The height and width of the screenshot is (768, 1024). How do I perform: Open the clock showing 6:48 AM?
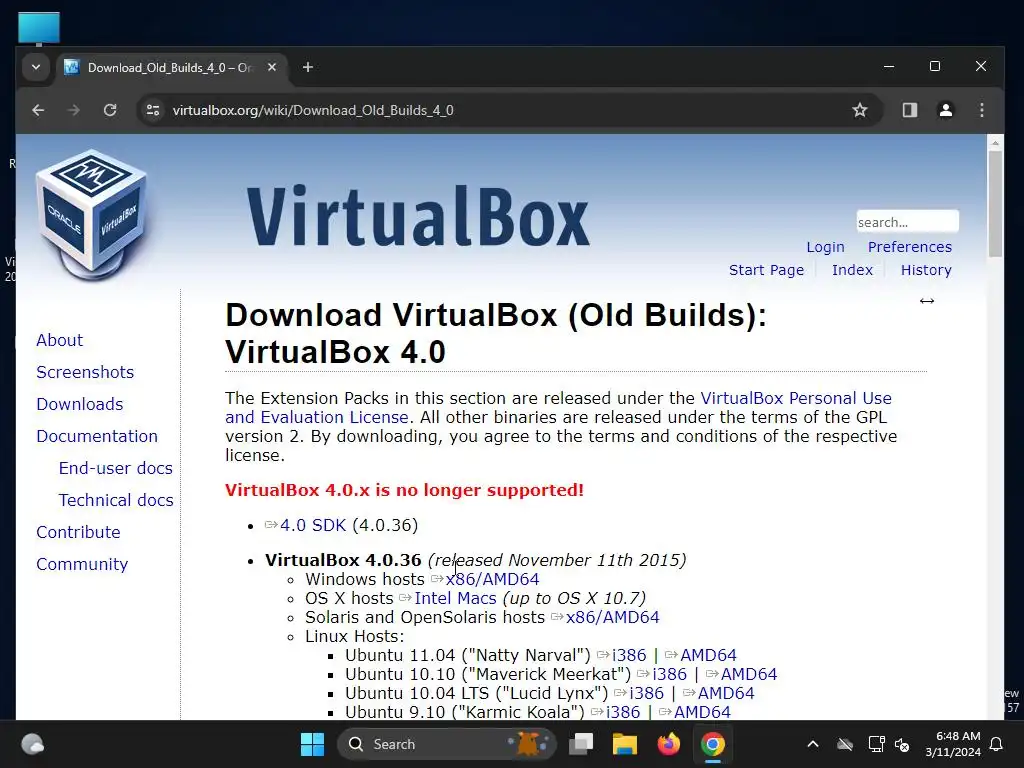click(953, 744)
